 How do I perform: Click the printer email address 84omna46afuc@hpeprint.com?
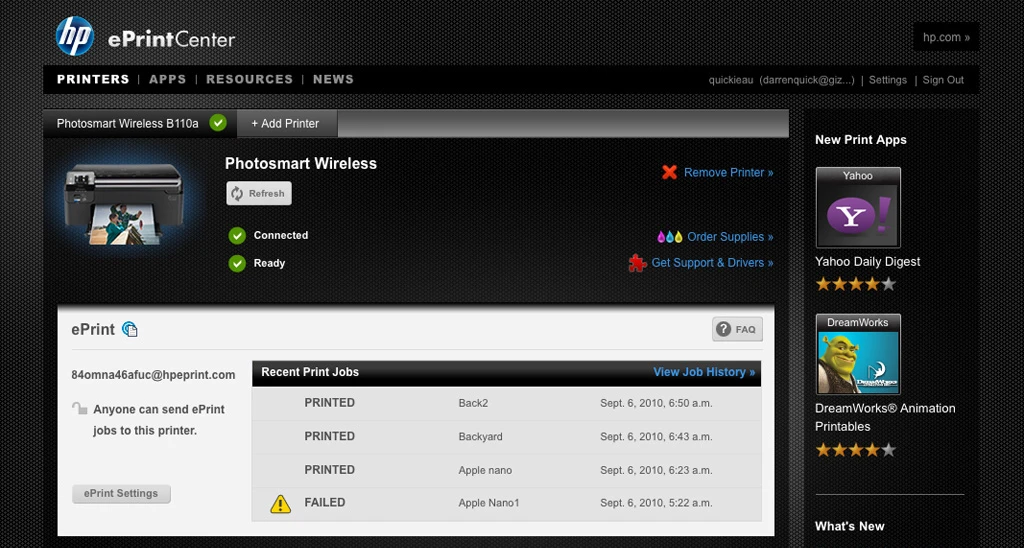(153, 375)
